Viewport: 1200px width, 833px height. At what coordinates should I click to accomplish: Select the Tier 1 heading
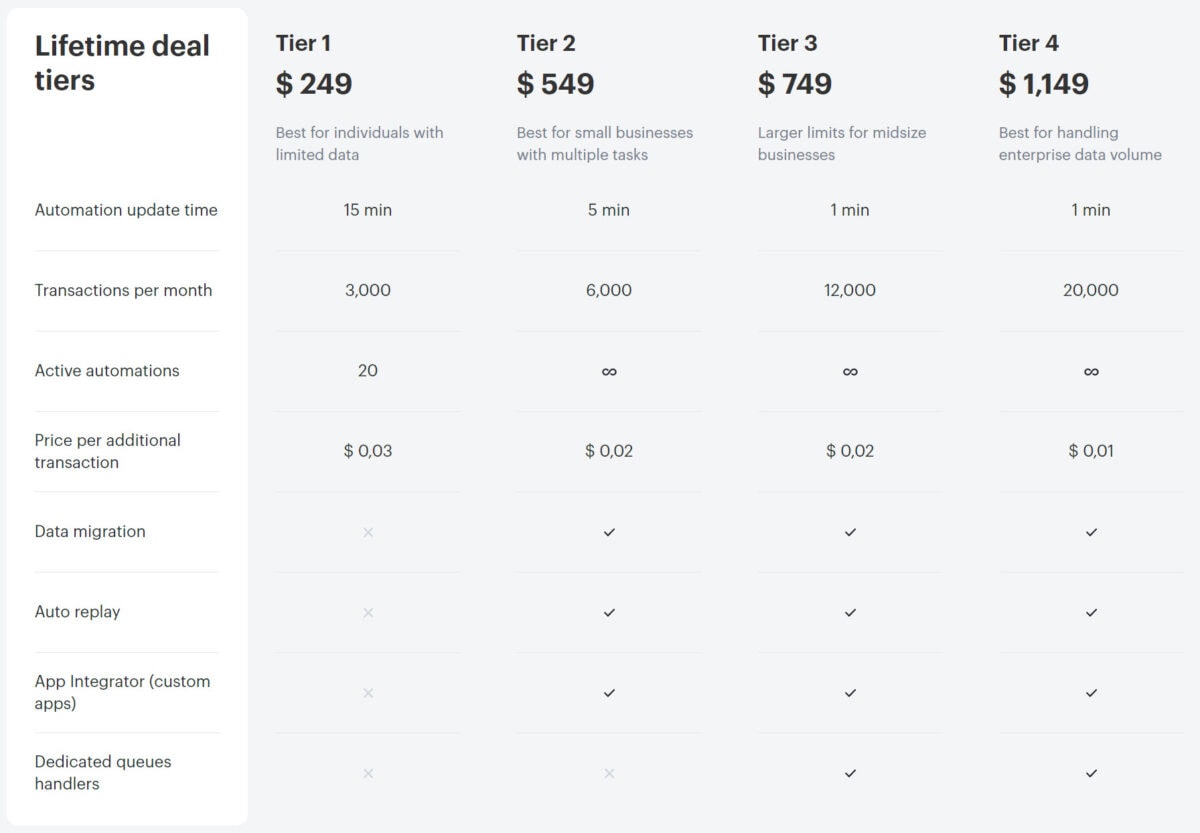303,43
